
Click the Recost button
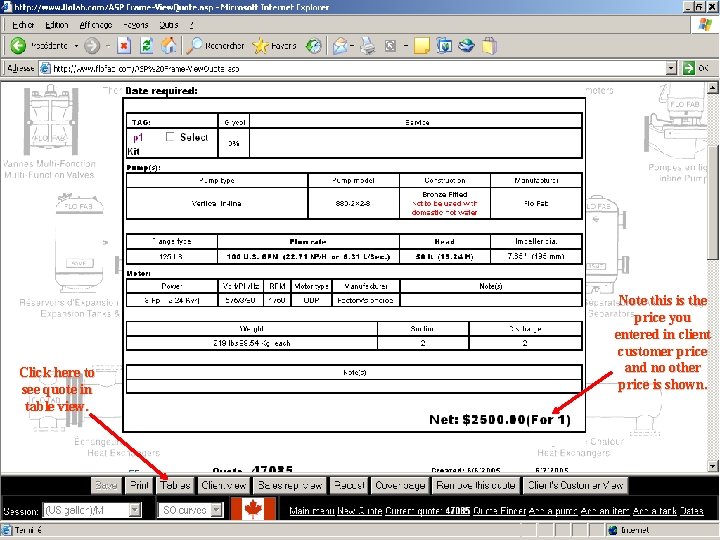click(349, 485)
